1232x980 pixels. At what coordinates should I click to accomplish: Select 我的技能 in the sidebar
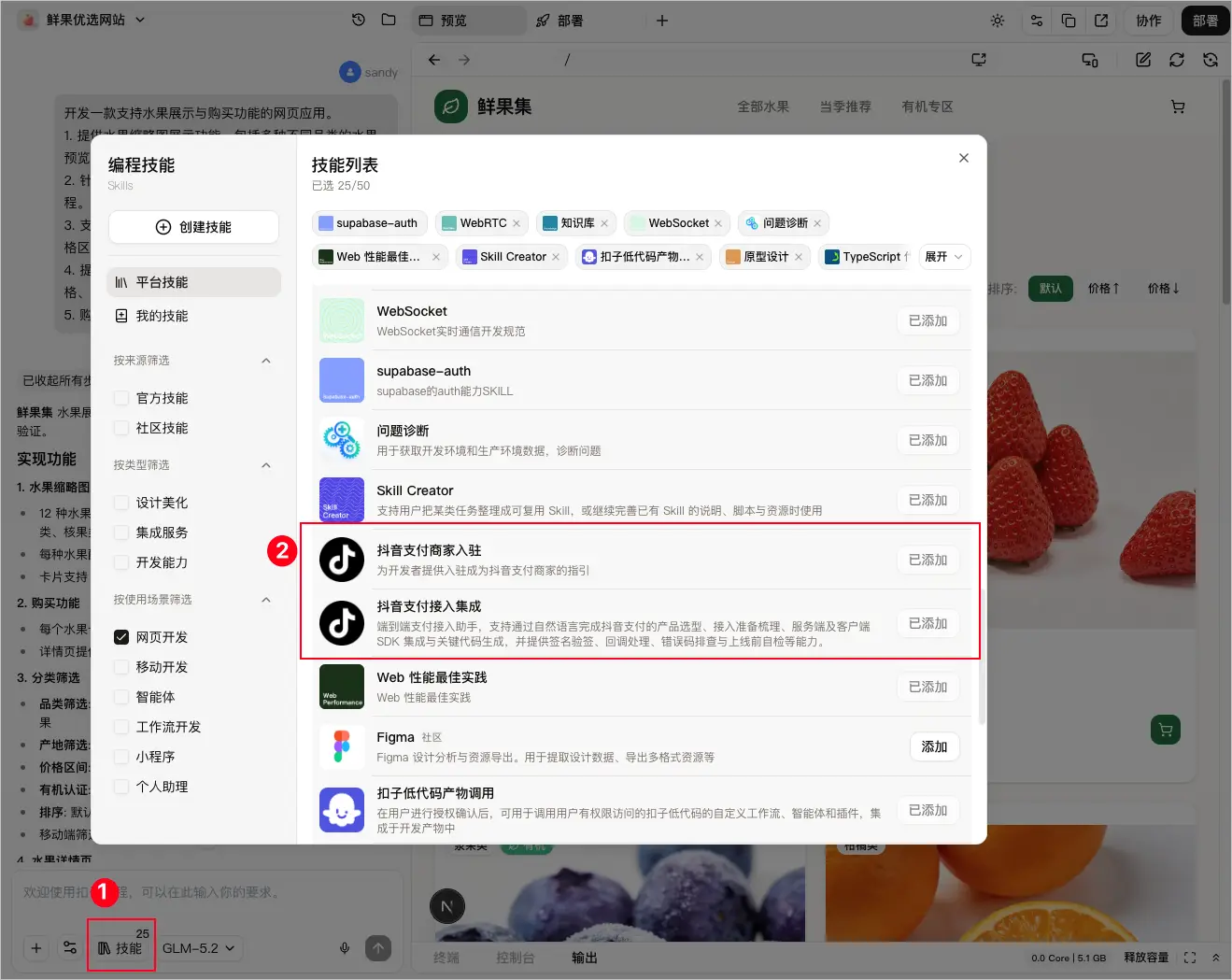(x=193, y=316)
